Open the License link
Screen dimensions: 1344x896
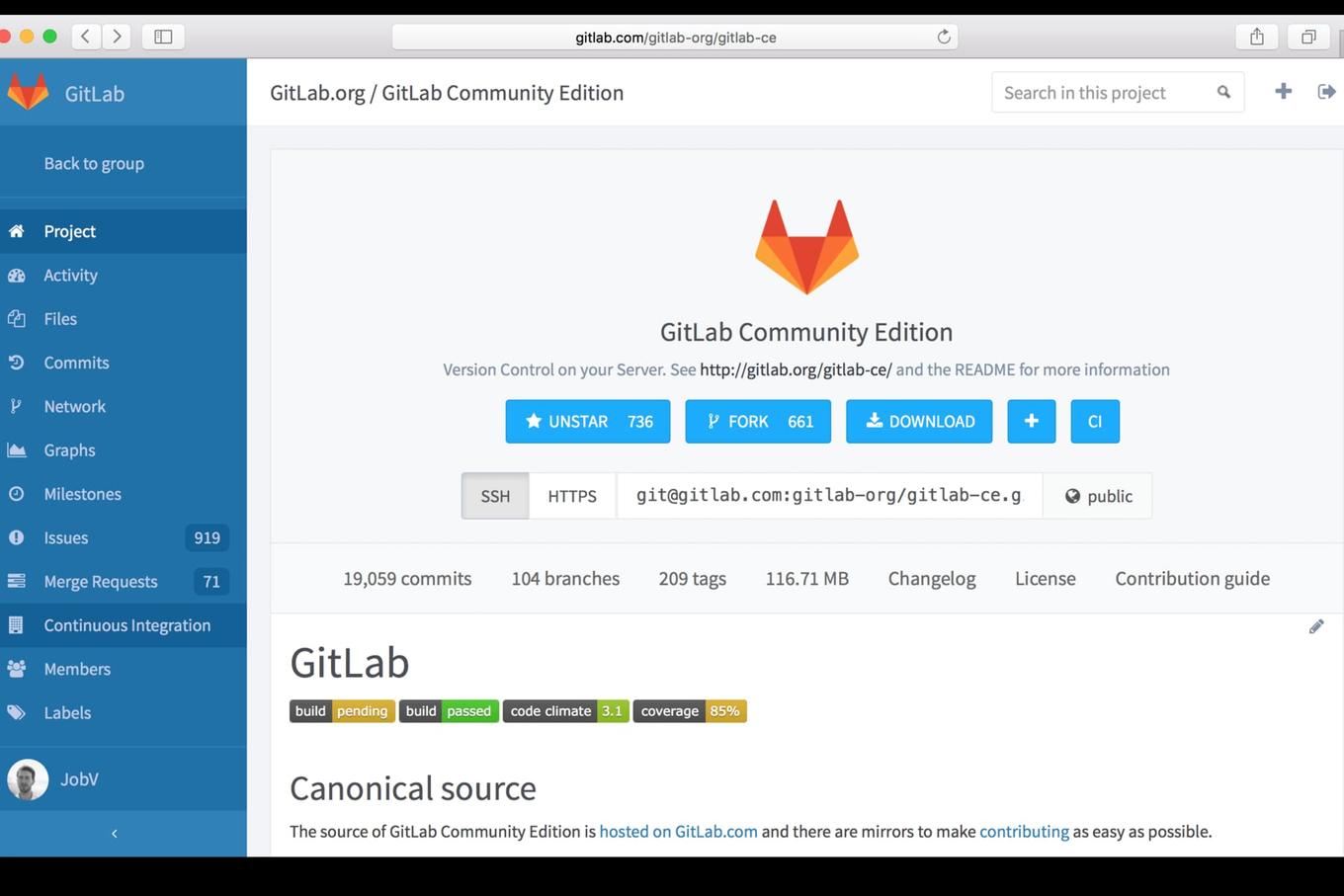point(1046,579)
